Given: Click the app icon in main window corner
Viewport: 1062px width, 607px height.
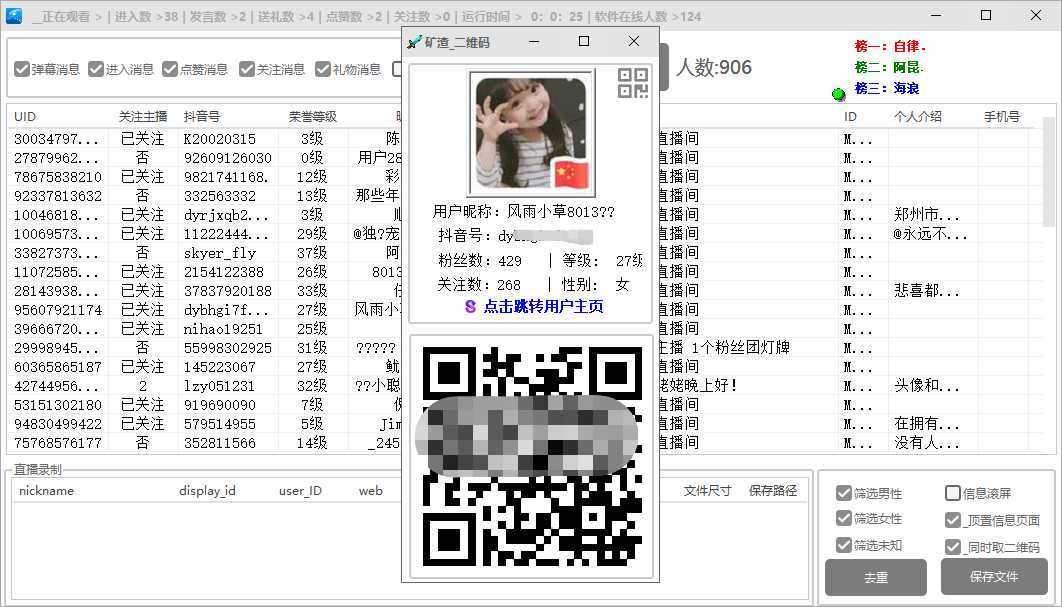Looking at the screenshot, I should [12, 15].
